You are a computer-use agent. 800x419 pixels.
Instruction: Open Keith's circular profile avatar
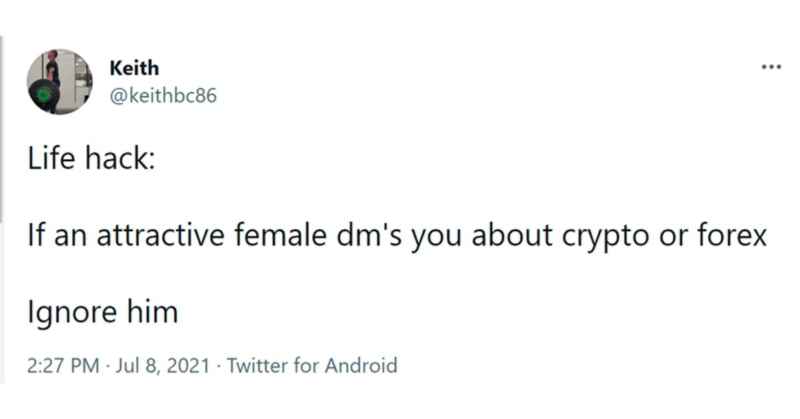click(60, 82)
